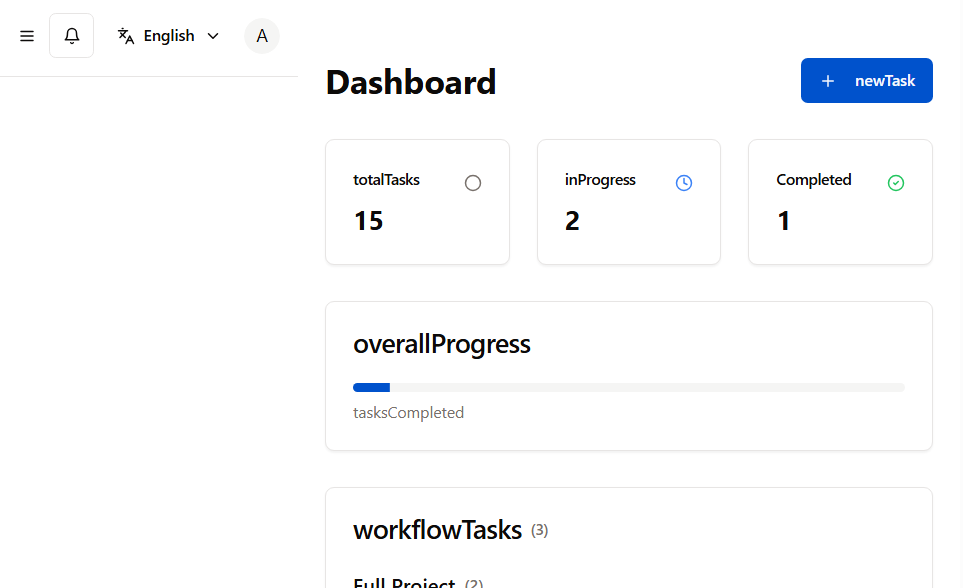The image size is (963, 588).
Task: Click the clock icon on inProgress card
Action: tap(684, 183)
